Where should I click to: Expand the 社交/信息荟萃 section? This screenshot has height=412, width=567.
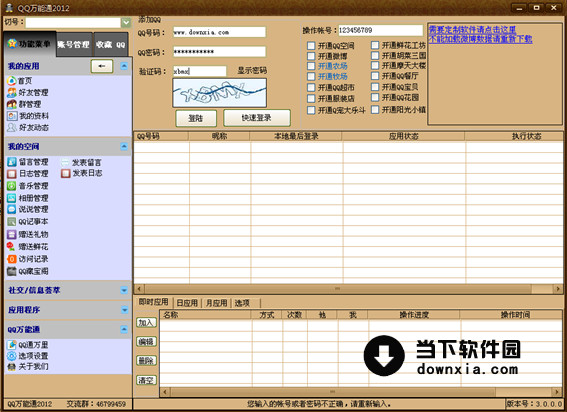pos(124,290)
